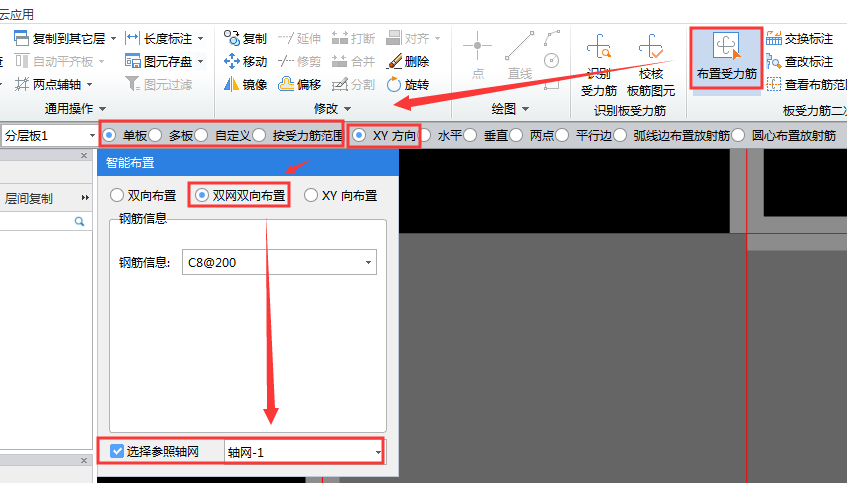Screen dimensions: 847x483
Task: Click the search magnifier in left panel
Action: point(79,221)
